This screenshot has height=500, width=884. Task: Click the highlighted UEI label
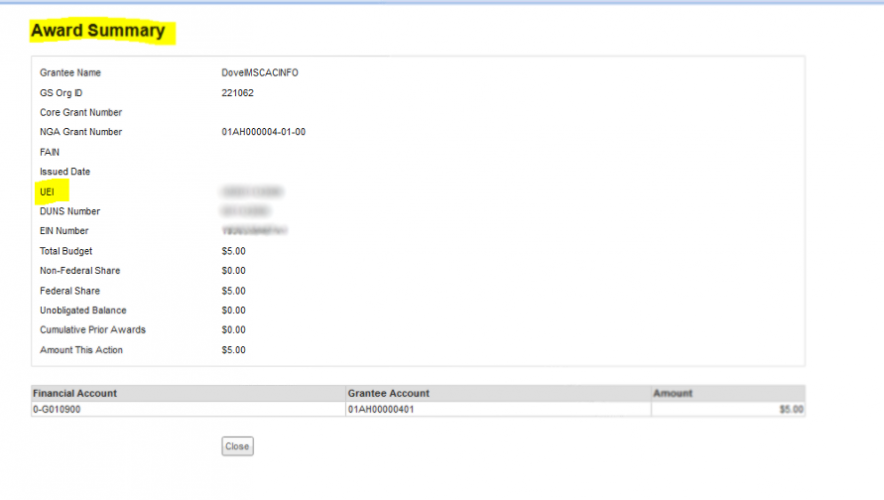pyautogui.click(x=47, y=191)
